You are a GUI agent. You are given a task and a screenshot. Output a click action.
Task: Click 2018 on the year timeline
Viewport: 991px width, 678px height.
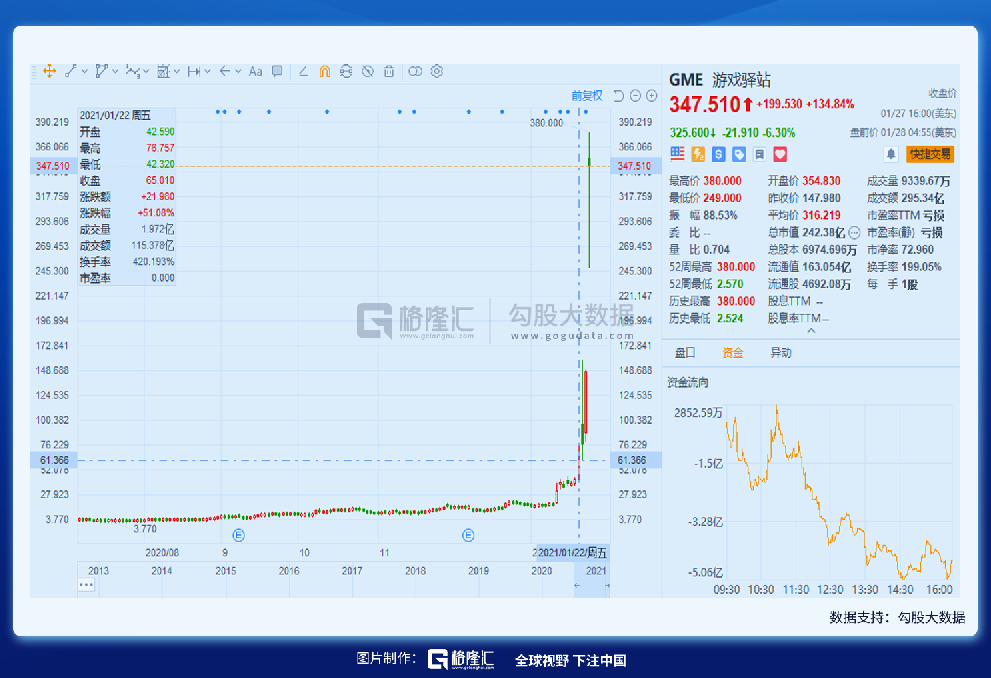pos(415,571)
